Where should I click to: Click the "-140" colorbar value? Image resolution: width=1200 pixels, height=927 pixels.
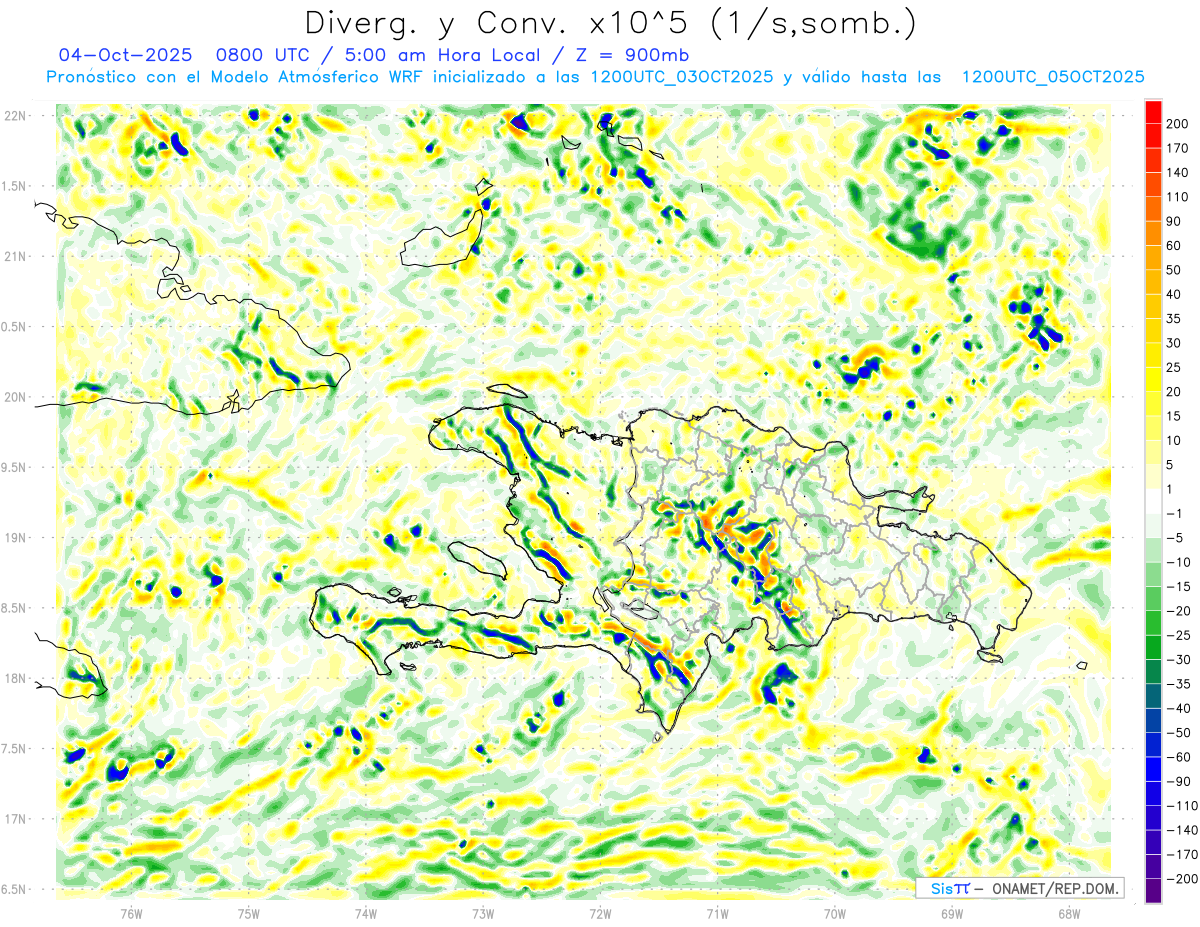point(1184,830)
